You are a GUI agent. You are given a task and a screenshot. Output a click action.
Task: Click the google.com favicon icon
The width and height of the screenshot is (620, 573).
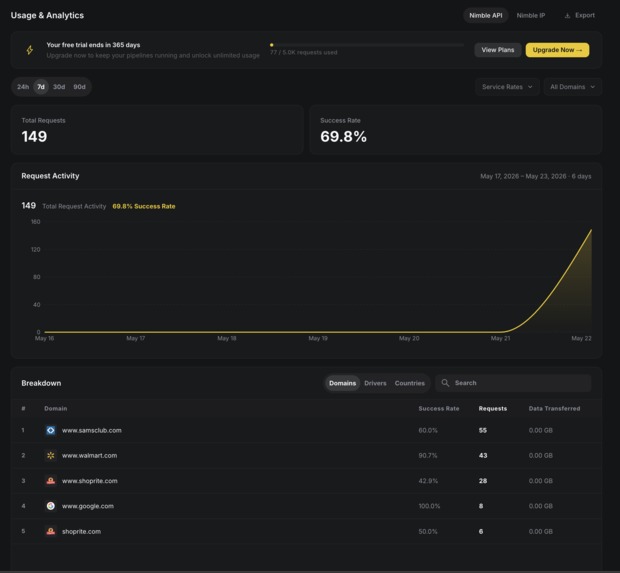(51, 506)
